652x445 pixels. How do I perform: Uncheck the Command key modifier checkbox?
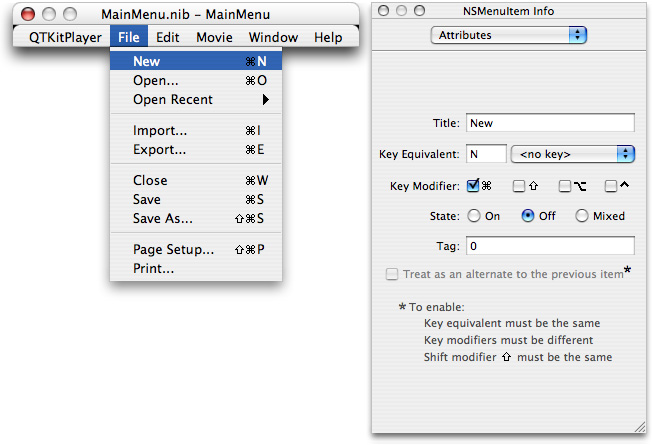pyautogui.click(x=473, y=185)
